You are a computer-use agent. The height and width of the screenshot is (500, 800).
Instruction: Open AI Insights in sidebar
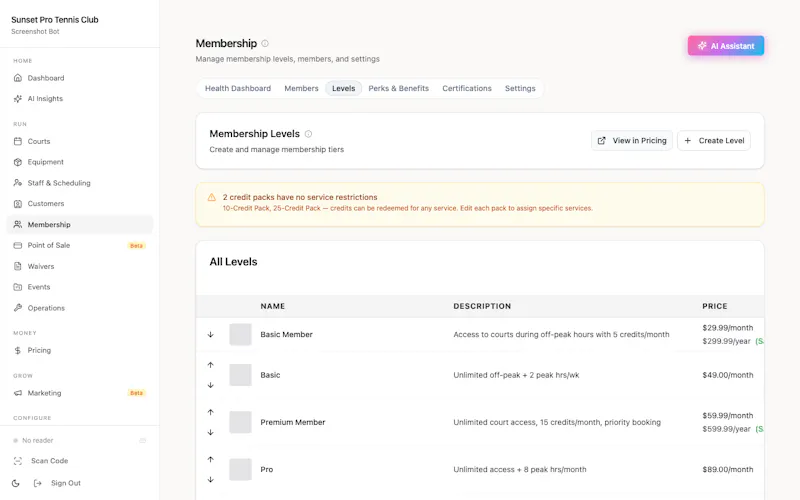click(x=80, y=98)
